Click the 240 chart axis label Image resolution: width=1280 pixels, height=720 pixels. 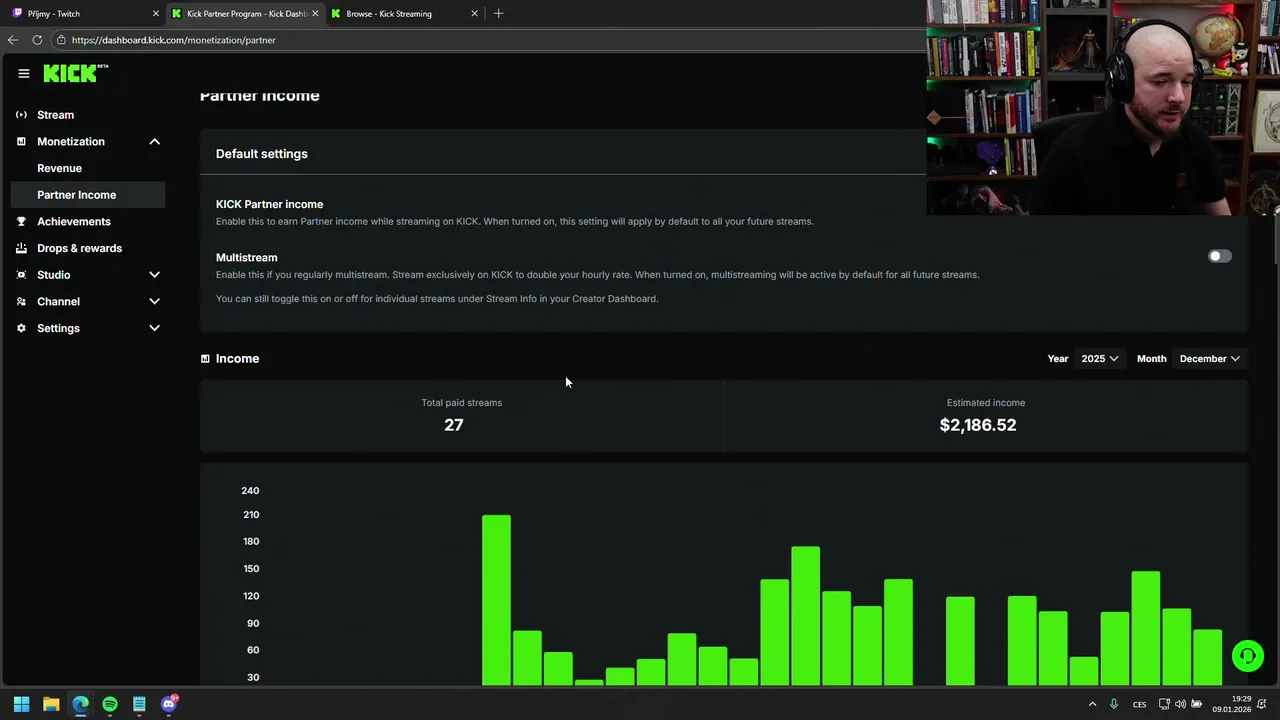(x=250, y=491)
